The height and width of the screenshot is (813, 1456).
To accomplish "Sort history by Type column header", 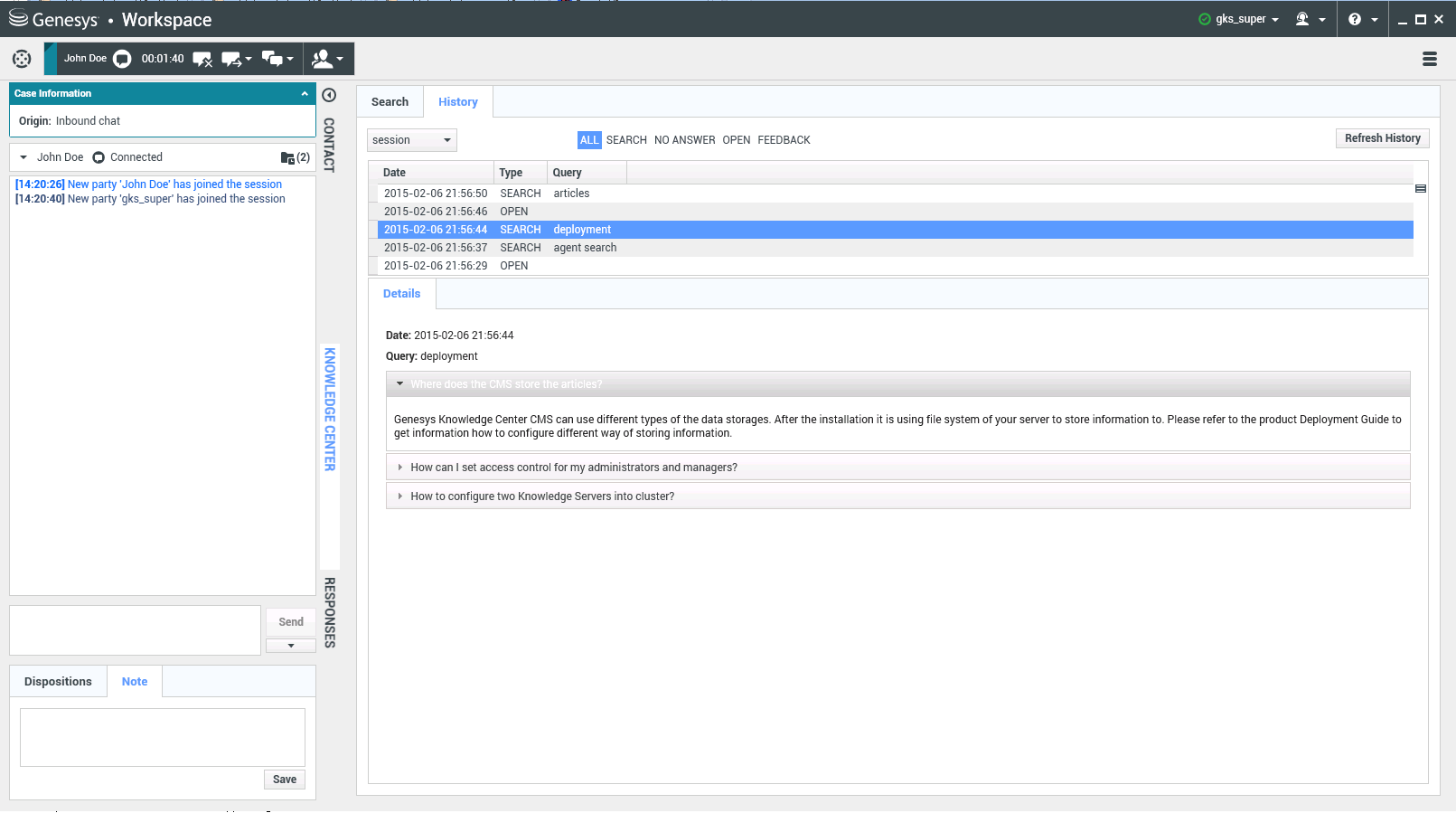I will click(521, 173).
